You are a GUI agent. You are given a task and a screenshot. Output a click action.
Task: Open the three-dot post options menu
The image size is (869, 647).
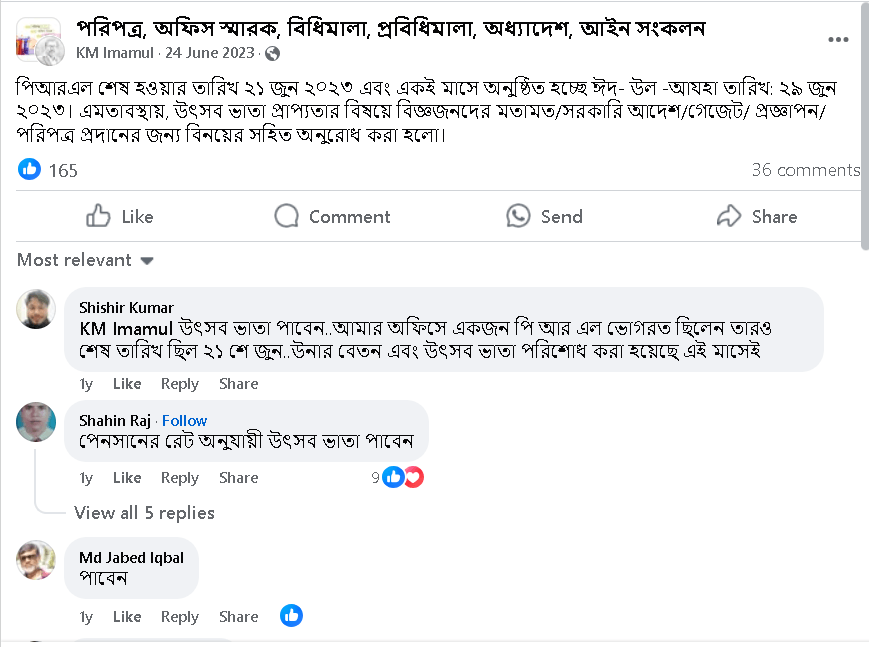click(838, 40)
